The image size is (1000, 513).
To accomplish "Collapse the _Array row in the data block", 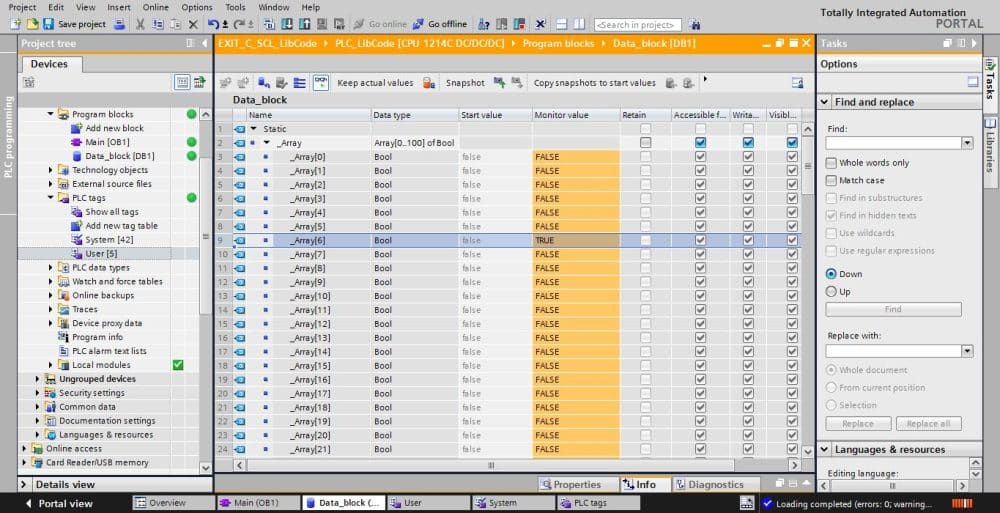I will click(267, 143).
